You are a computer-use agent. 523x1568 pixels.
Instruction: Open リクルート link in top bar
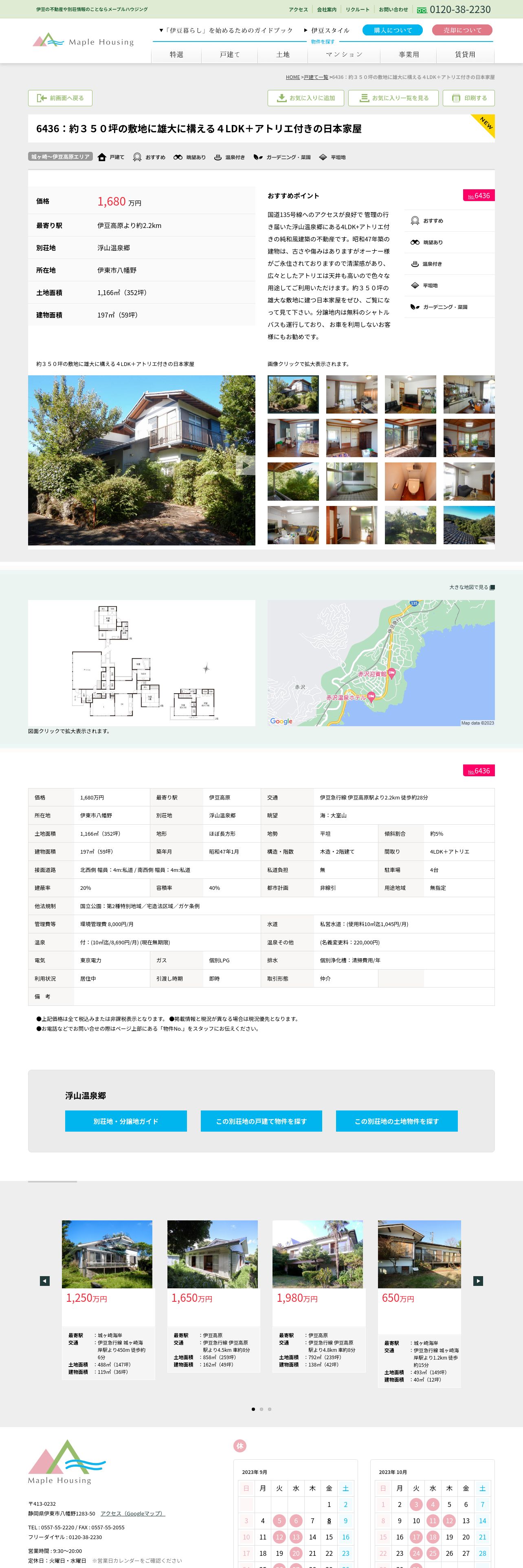[x=357, y=10]
